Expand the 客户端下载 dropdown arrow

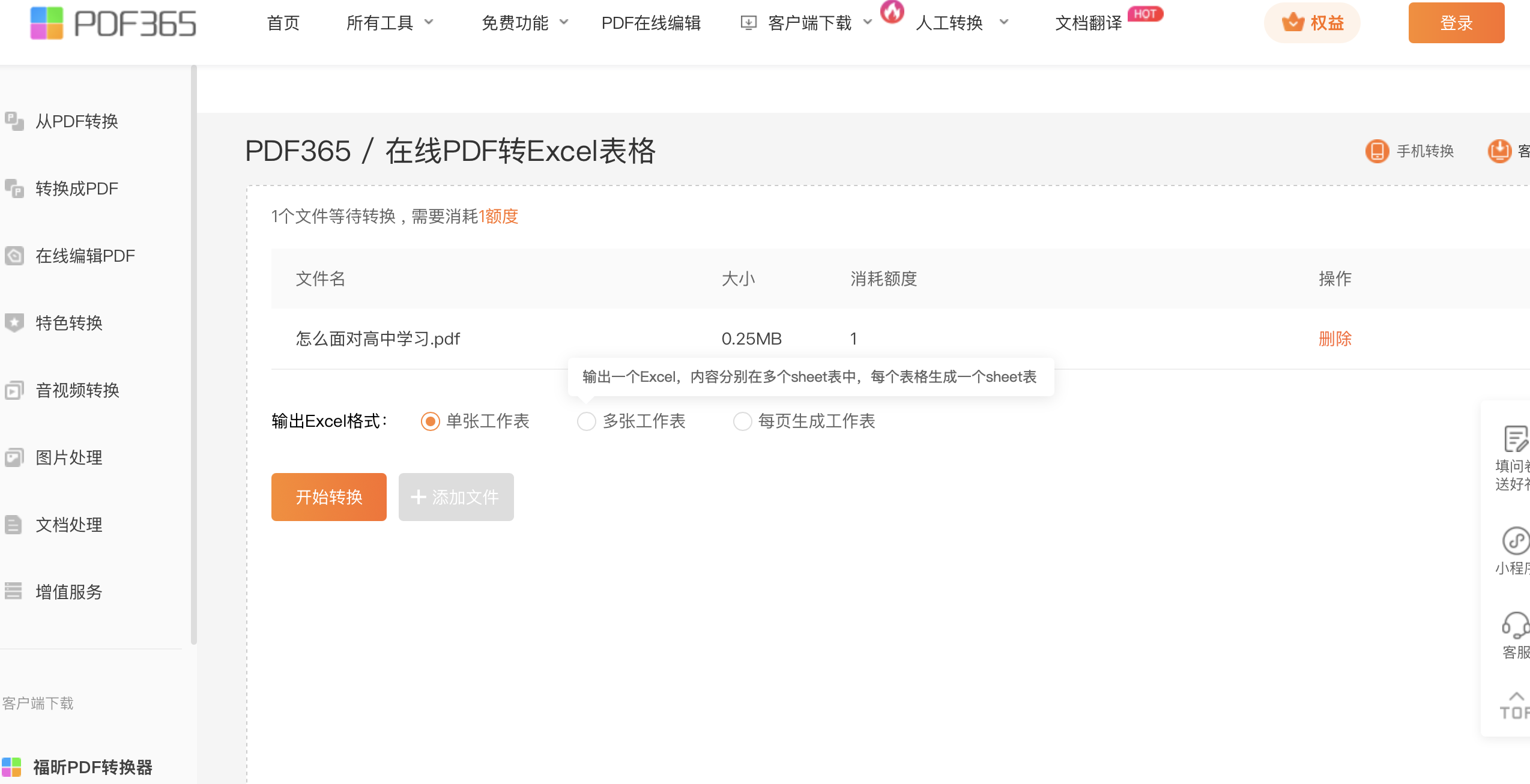tap(868, 23)
